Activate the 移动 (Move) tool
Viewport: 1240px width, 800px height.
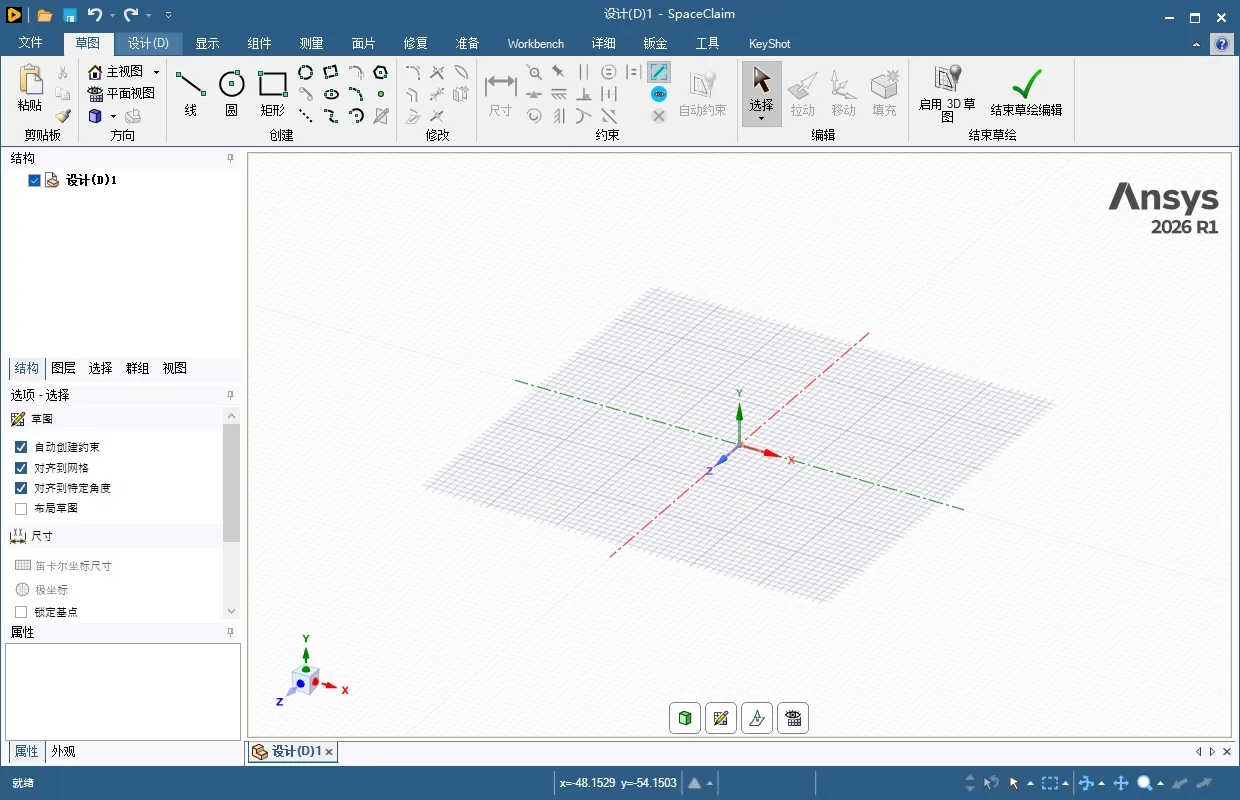tap(842, 88)
